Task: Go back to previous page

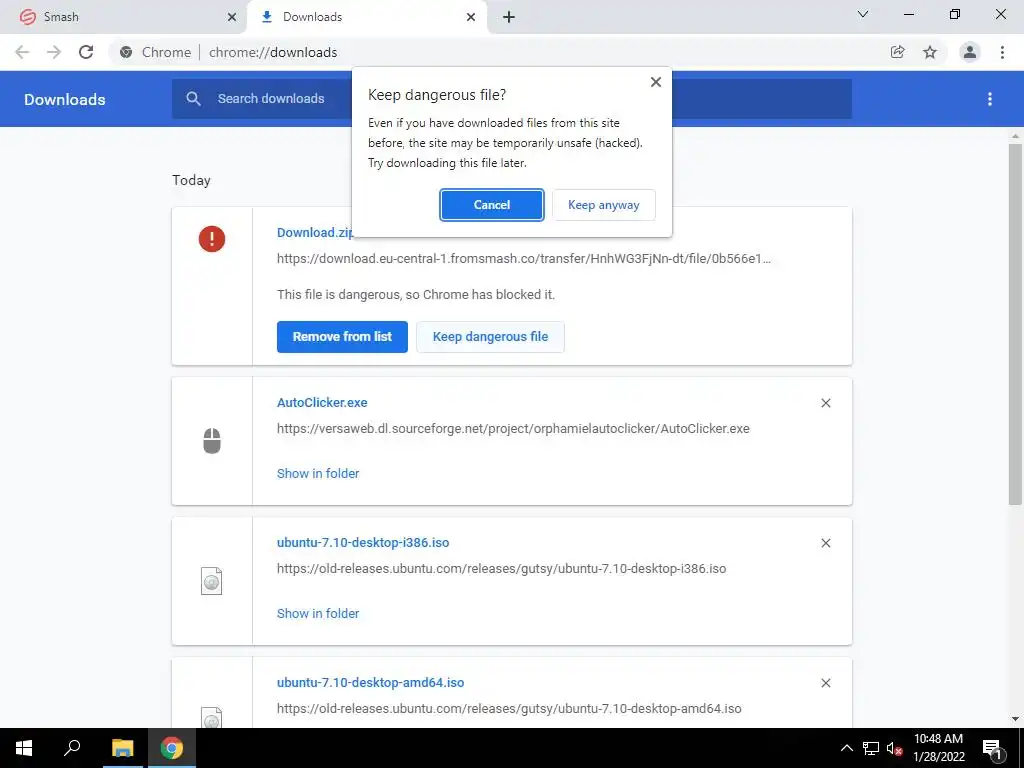Action: [22, 52]
